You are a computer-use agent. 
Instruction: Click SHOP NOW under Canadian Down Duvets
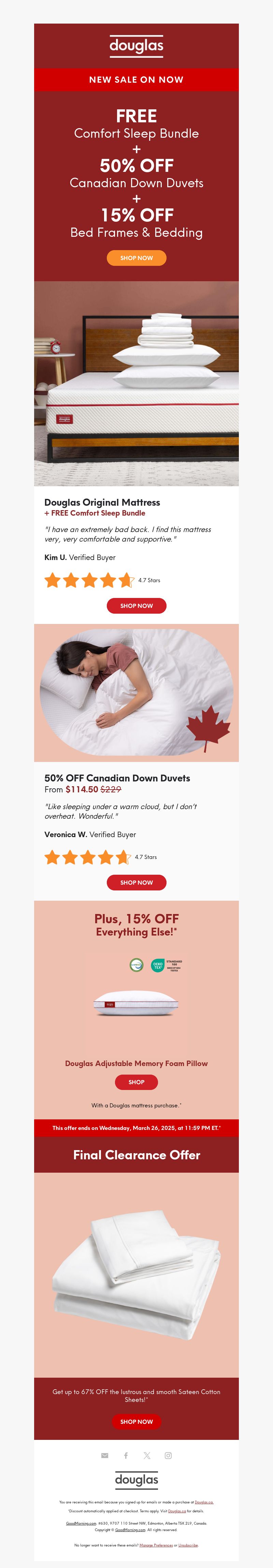point(136,883)
